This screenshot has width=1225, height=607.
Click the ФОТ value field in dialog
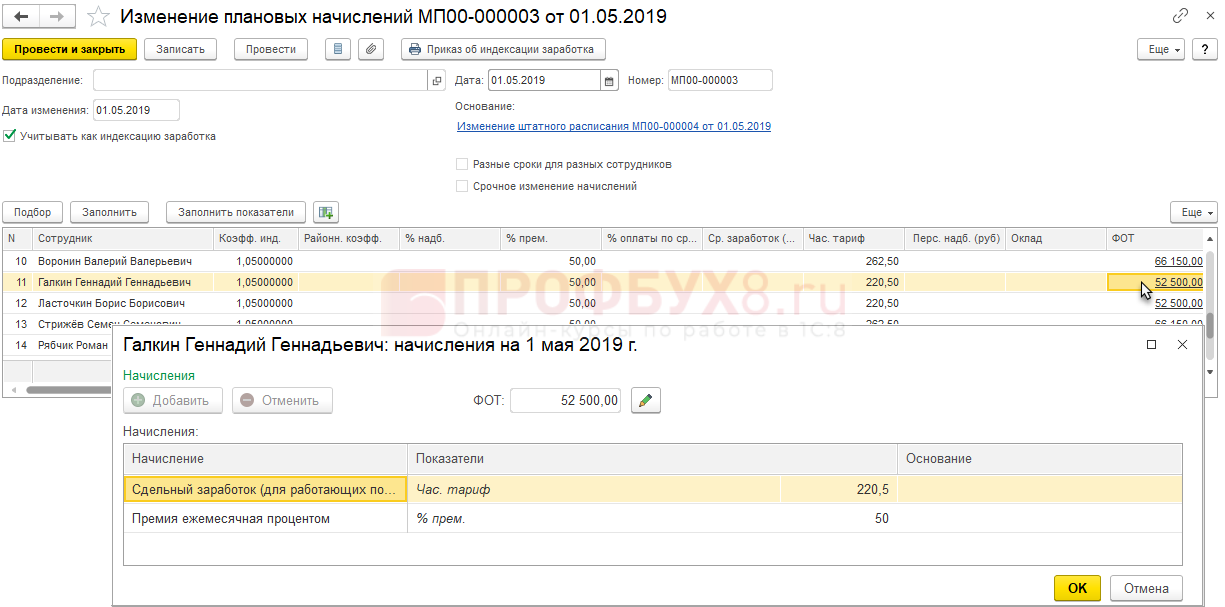[x=567, y=401]
